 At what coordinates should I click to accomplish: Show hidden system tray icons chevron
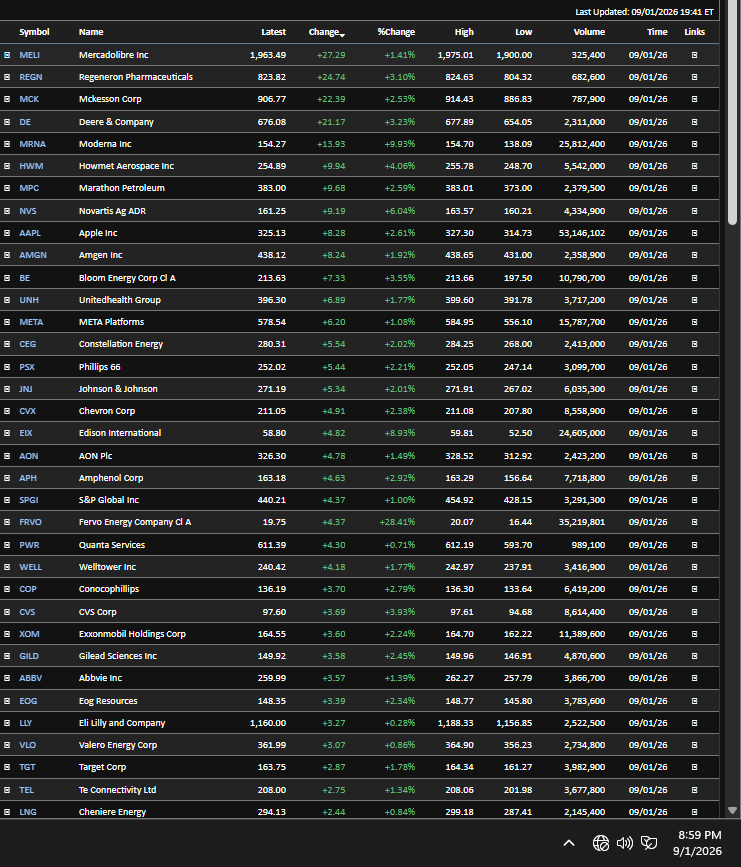coord(569,843)
